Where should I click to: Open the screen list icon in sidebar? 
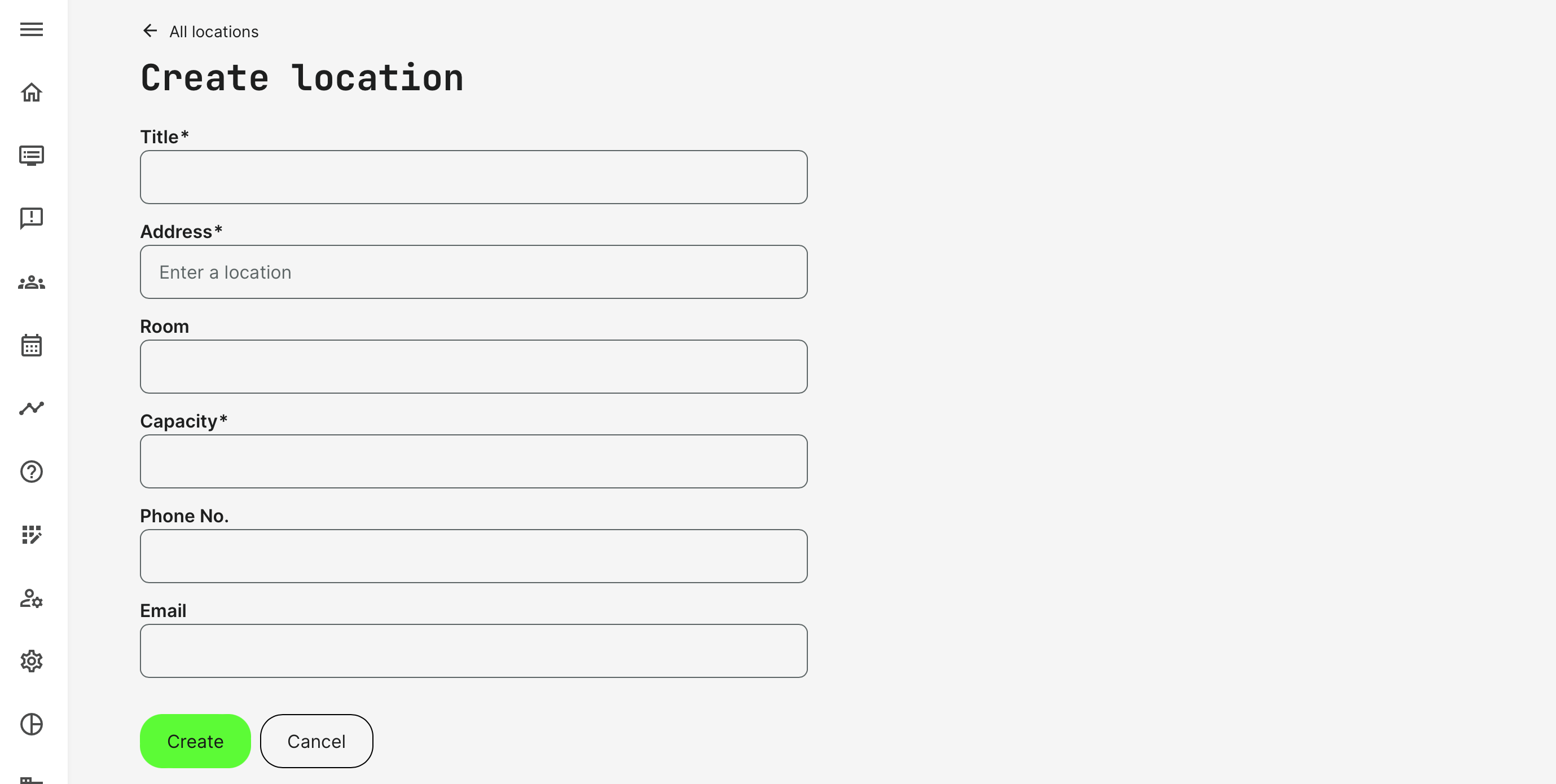32,155
